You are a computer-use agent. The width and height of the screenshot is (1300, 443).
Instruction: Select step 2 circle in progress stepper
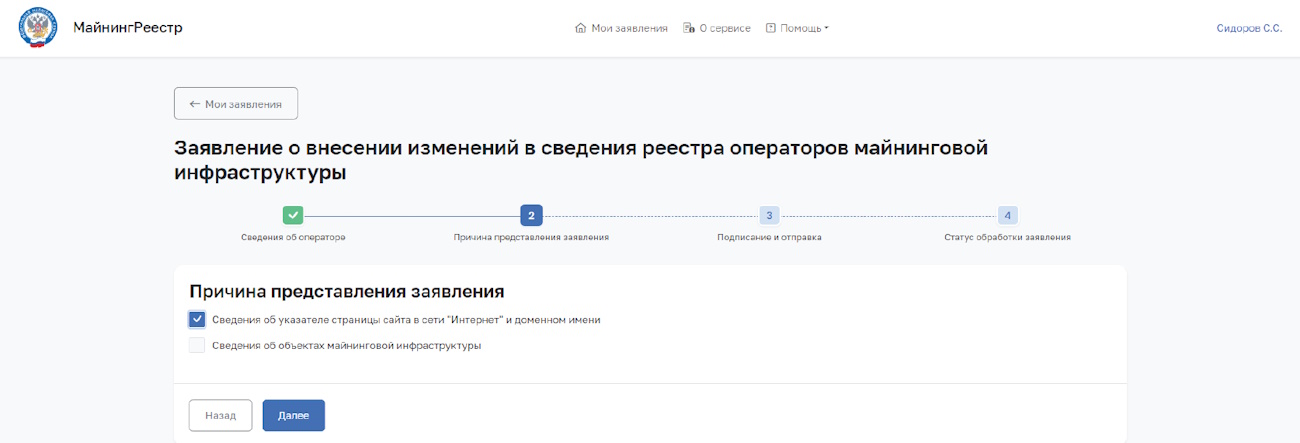(x=531, y=215)
